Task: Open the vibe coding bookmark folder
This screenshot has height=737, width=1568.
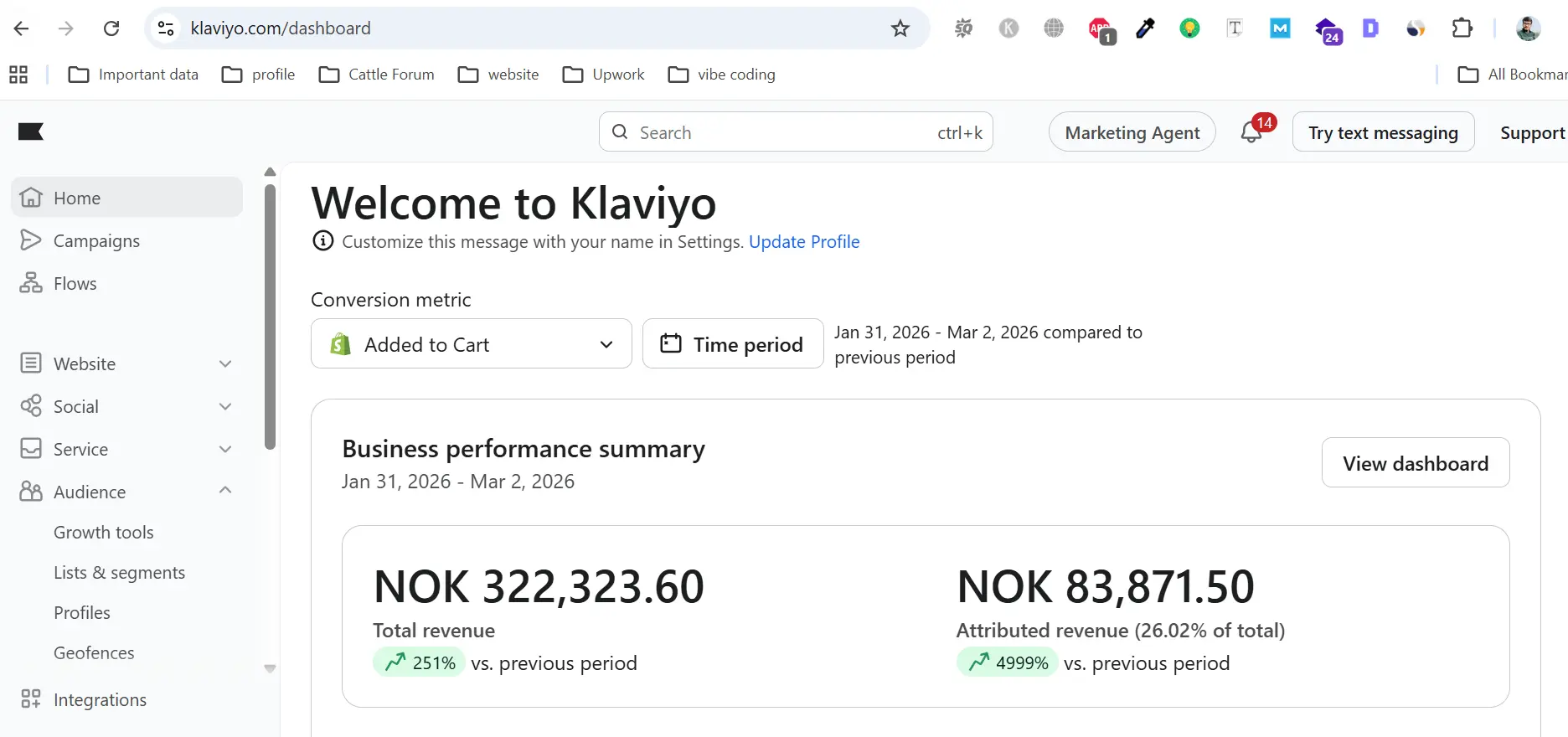Action: (x=722, y=75)
